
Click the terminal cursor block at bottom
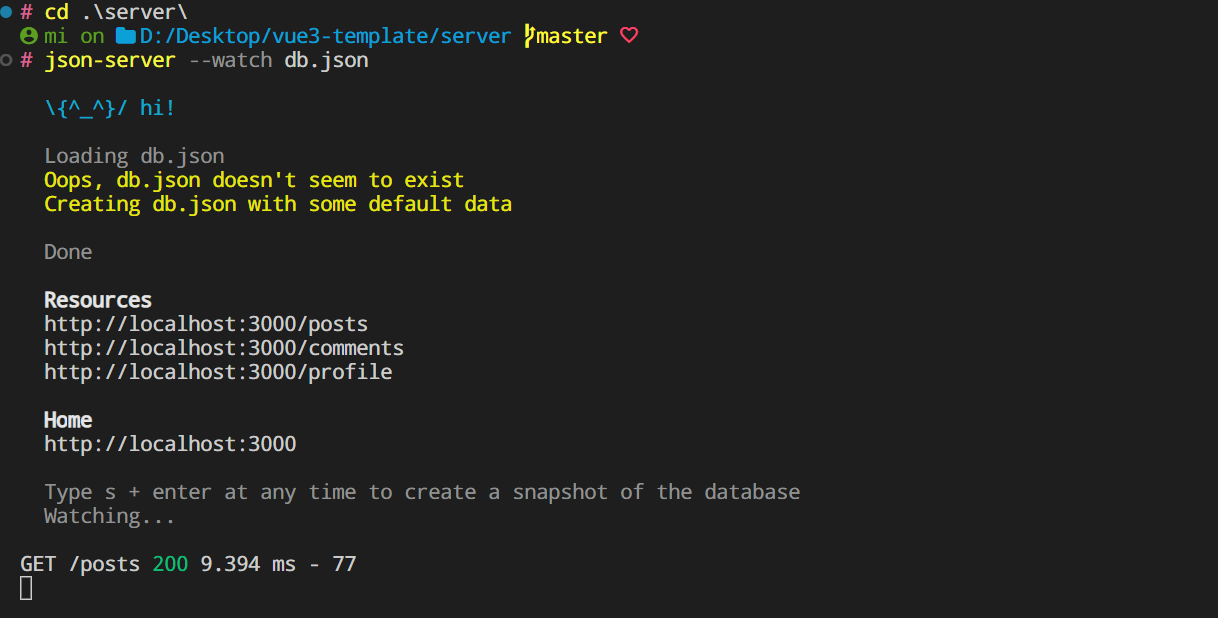[x=26, y=589]
